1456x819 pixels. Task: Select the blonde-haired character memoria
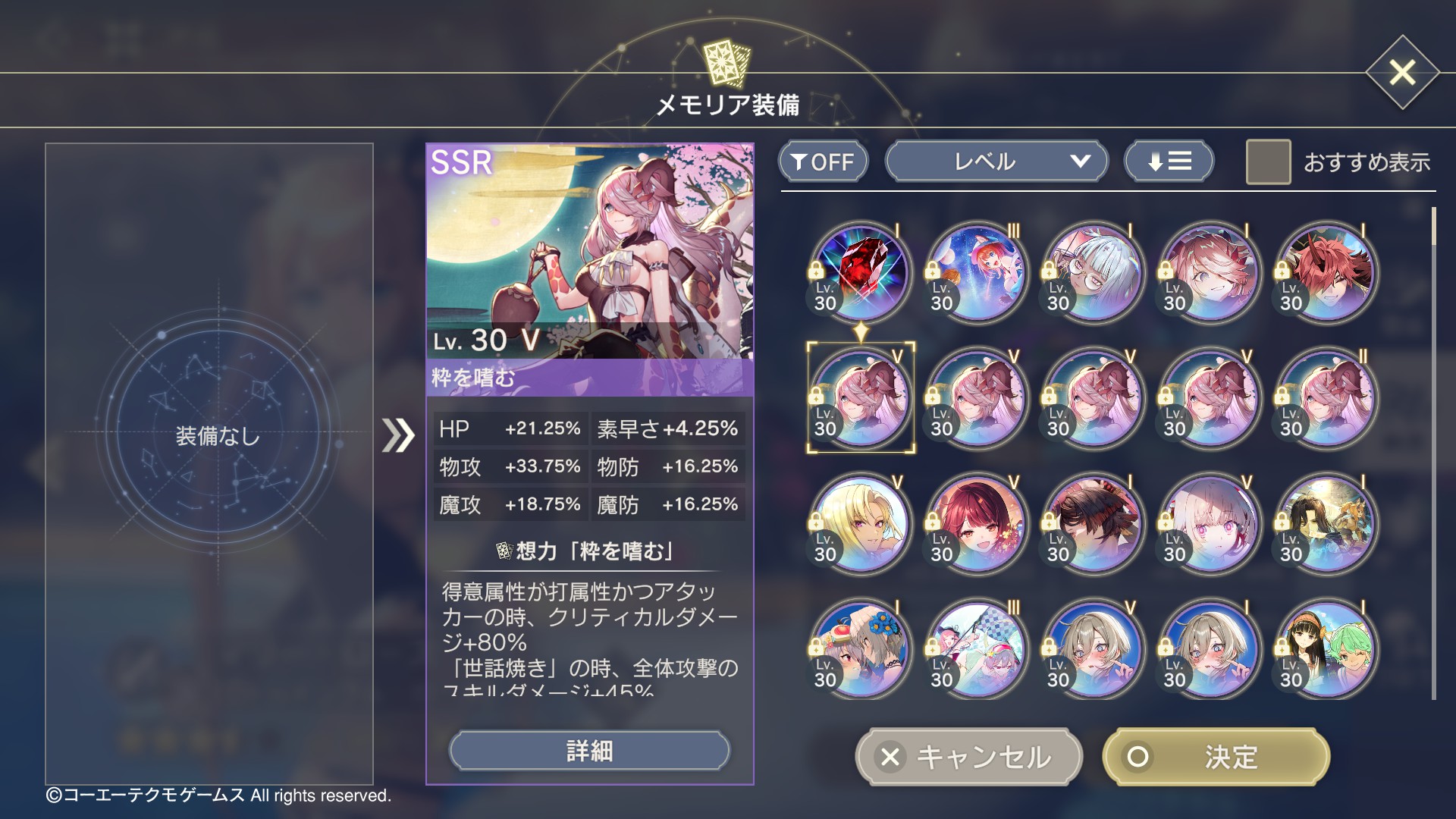pyautogui.click(x=861, y=524)
